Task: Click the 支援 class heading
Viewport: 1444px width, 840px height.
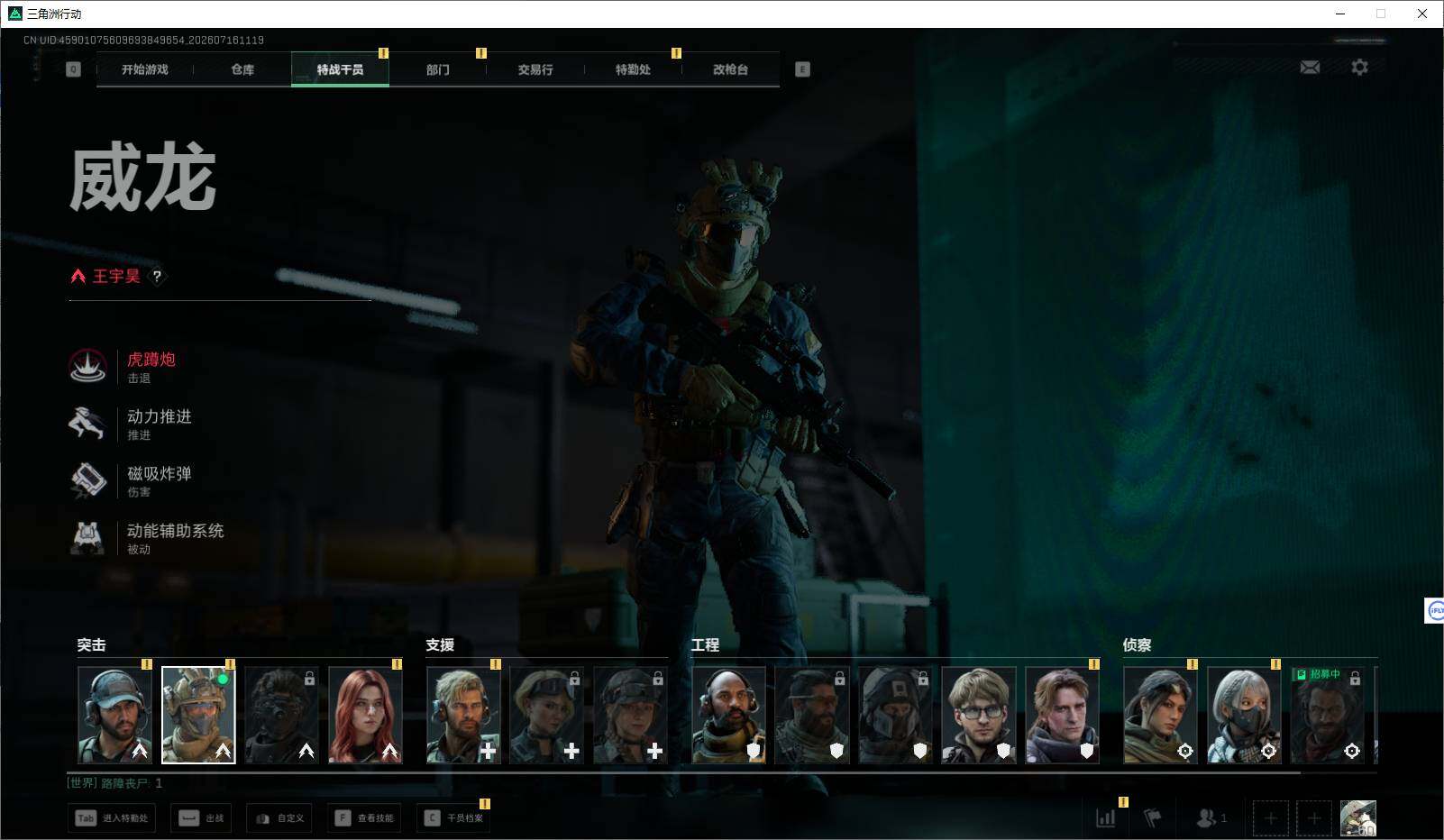Action: pyautogui.click(x=440, y=645)
